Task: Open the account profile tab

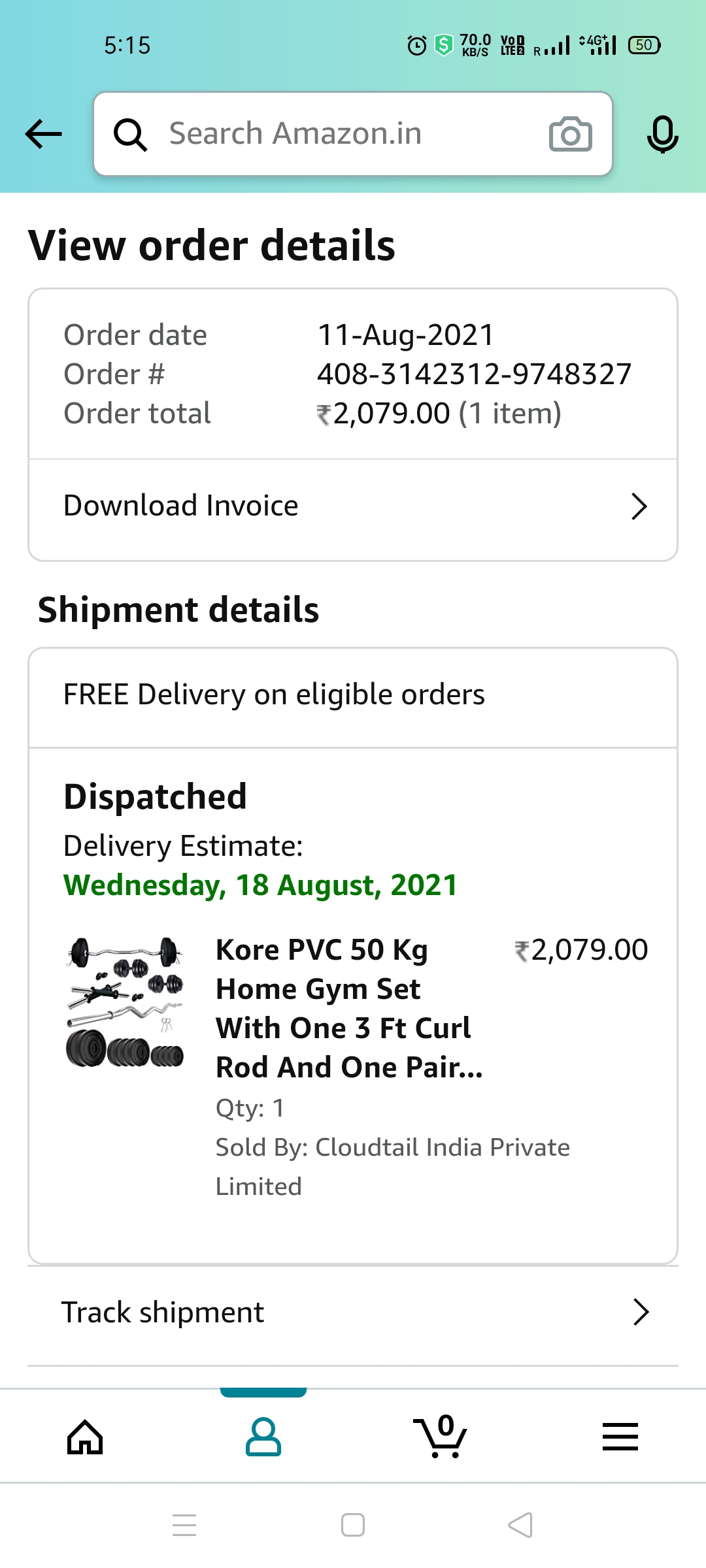Action: pyautogui.click(x=263, y=1437)
